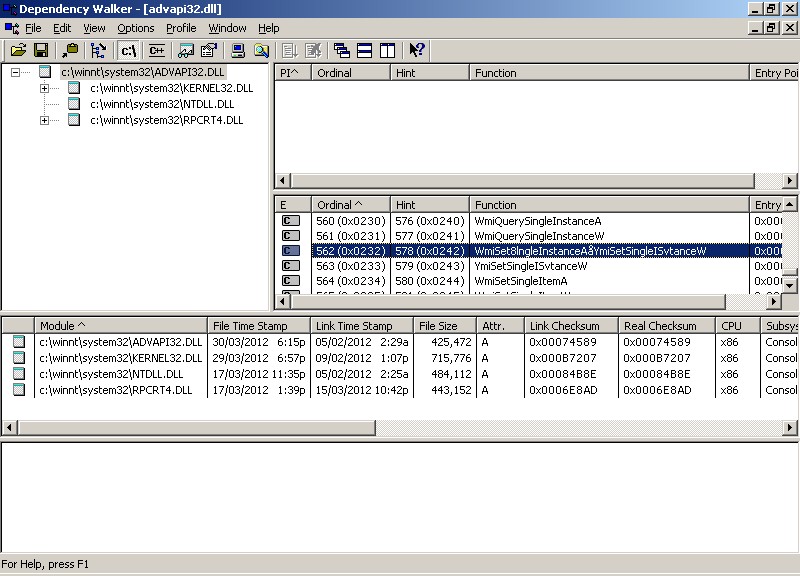Sort module list by CPU column header

(738, 326)
